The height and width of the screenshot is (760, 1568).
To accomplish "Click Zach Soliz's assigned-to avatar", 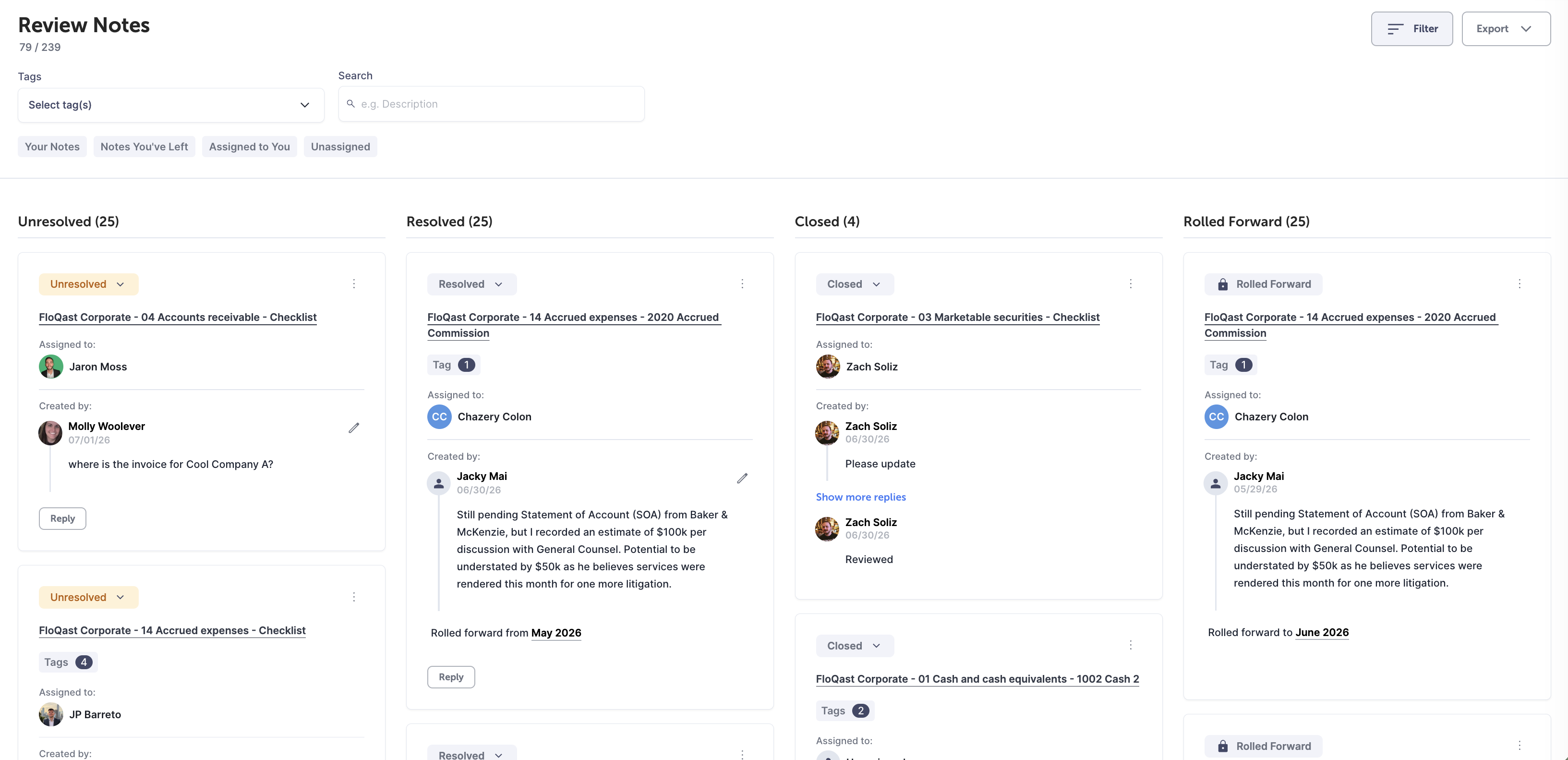I will [828, 366].
